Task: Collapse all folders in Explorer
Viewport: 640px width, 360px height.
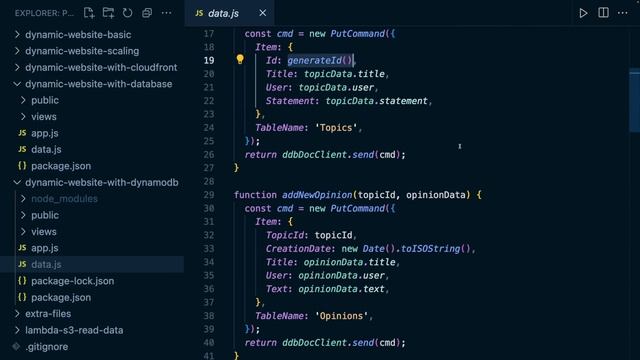Action: [x=147, y=13]
